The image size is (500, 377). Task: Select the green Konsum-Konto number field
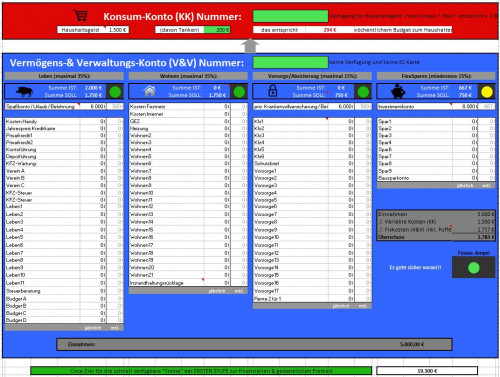click(x=290, y=16)
